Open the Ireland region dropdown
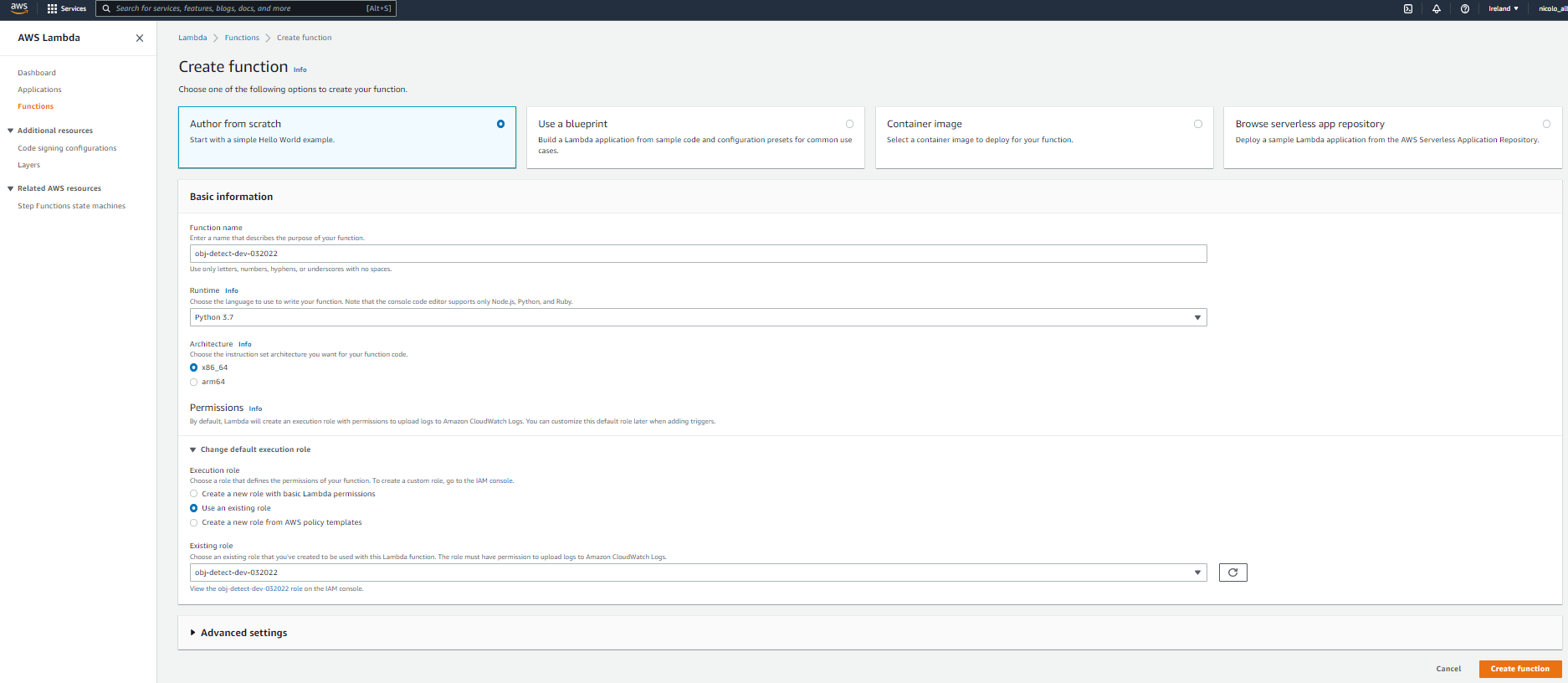 pos(1504,8)
